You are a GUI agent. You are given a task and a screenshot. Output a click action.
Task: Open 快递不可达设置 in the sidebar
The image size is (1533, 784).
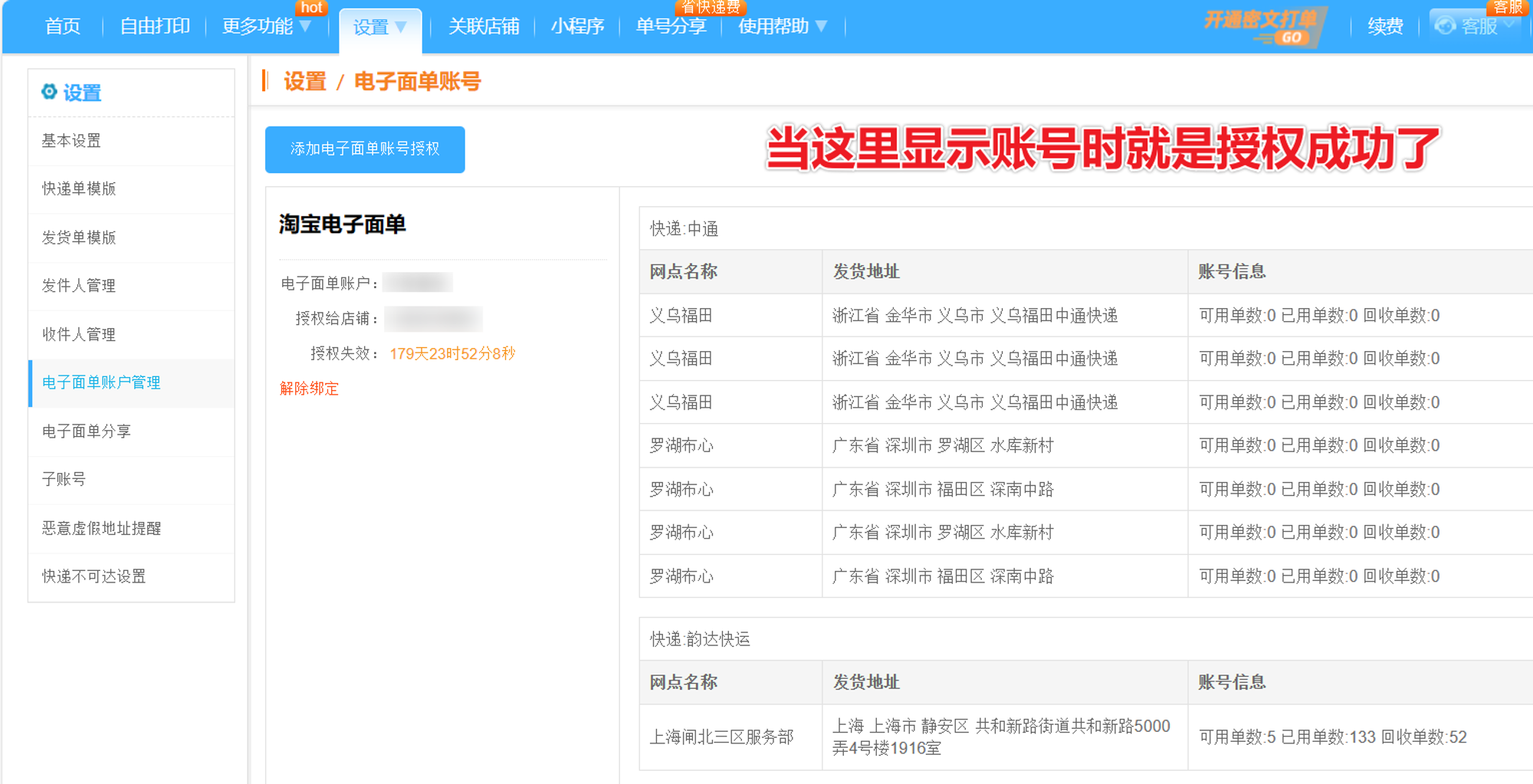tap(131, 576)
